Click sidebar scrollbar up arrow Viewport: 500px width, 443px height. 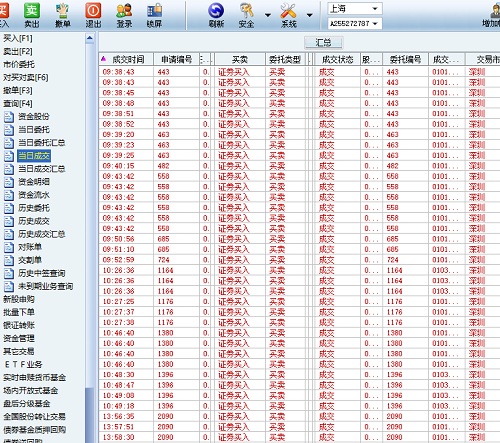[x=90, y=38]
